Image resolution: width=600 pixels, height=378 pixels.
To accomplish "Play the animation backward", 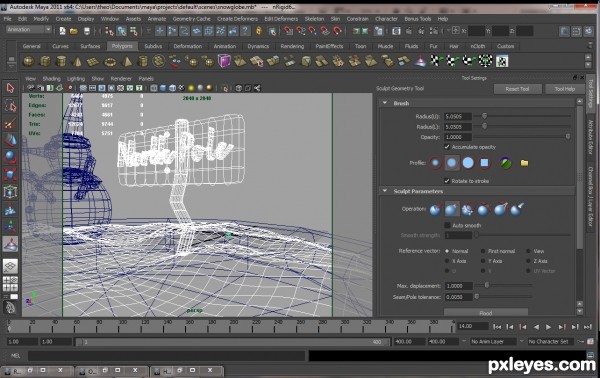I will 536,327.
